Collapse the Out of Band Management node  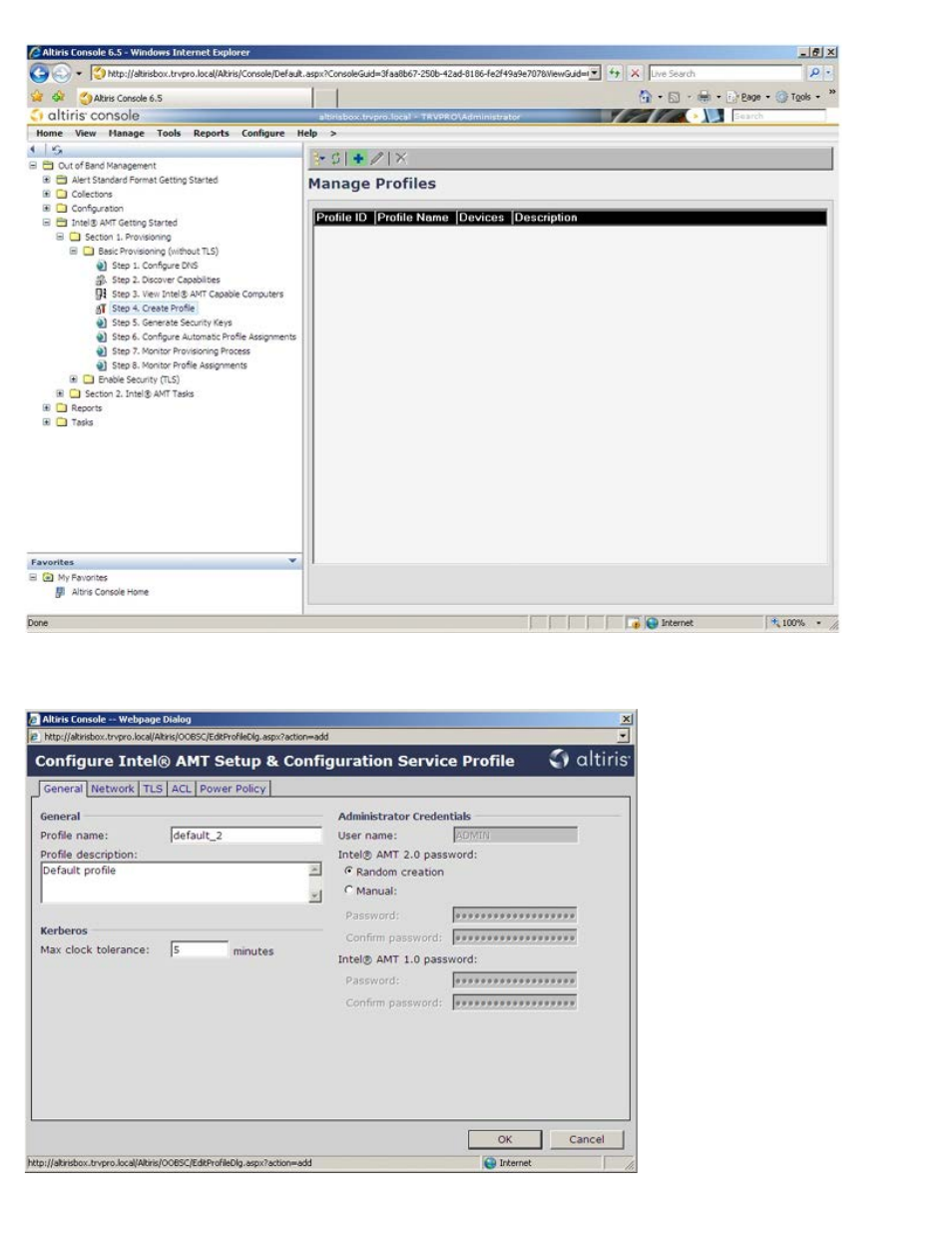tap(33, 166)
